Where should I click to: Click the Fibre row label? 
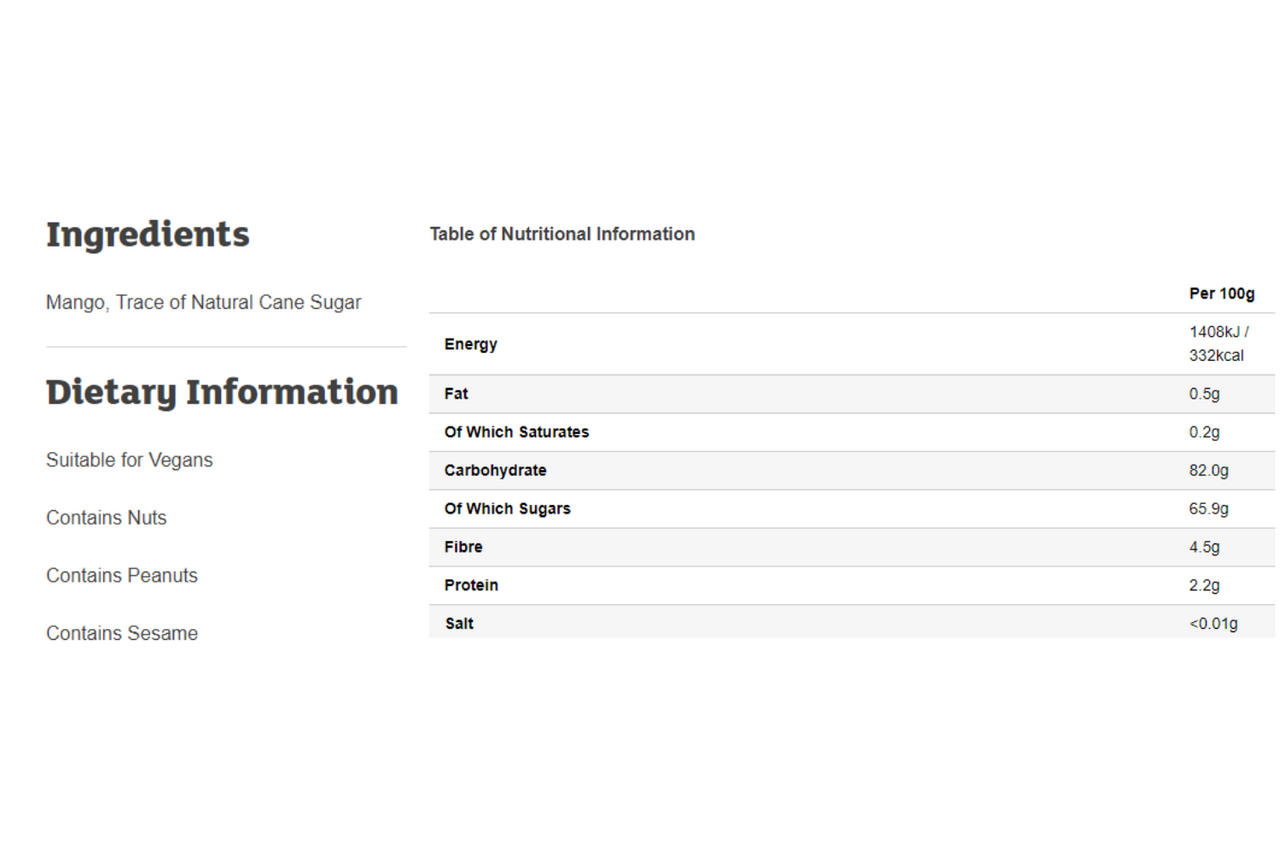[463, 547]
